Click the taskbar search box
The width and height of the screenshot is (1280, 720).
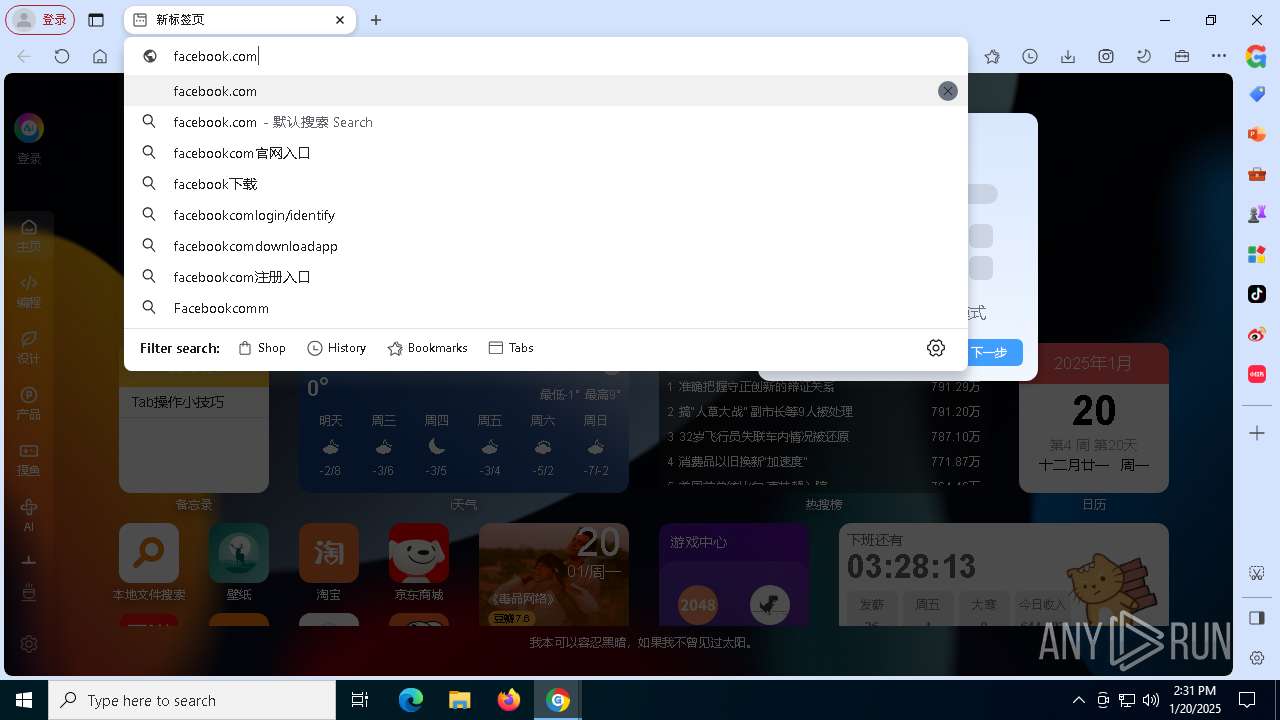[x=192, y=700]
